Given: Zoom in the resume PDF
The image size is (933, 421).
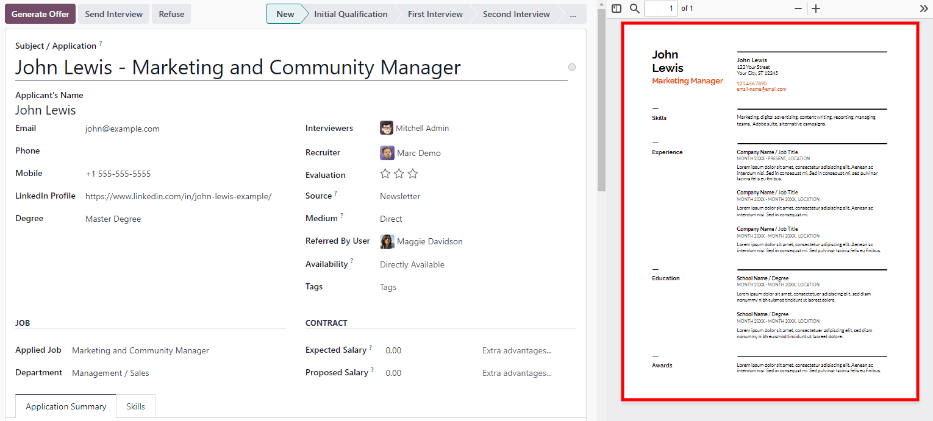Looking at the screenshot, I should coord(816,8).
